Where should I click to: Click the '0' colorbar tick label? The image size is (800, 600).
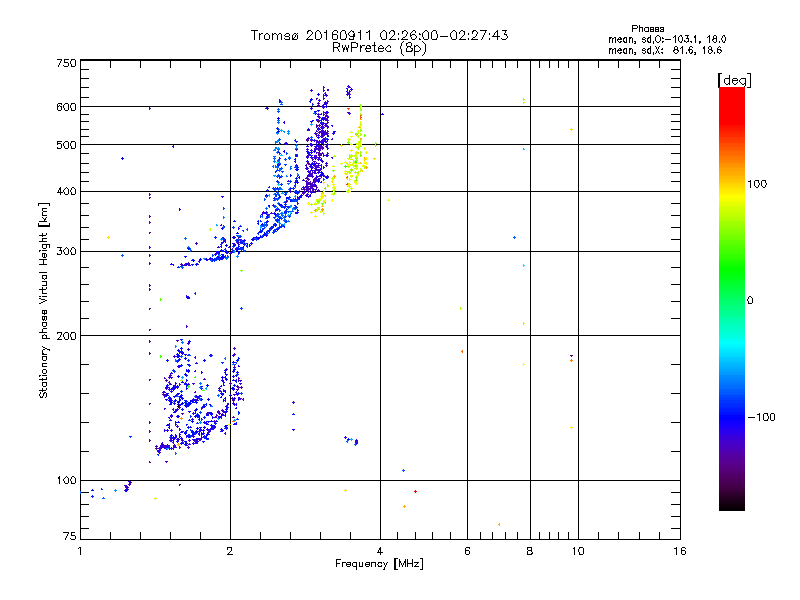point(750,301)
